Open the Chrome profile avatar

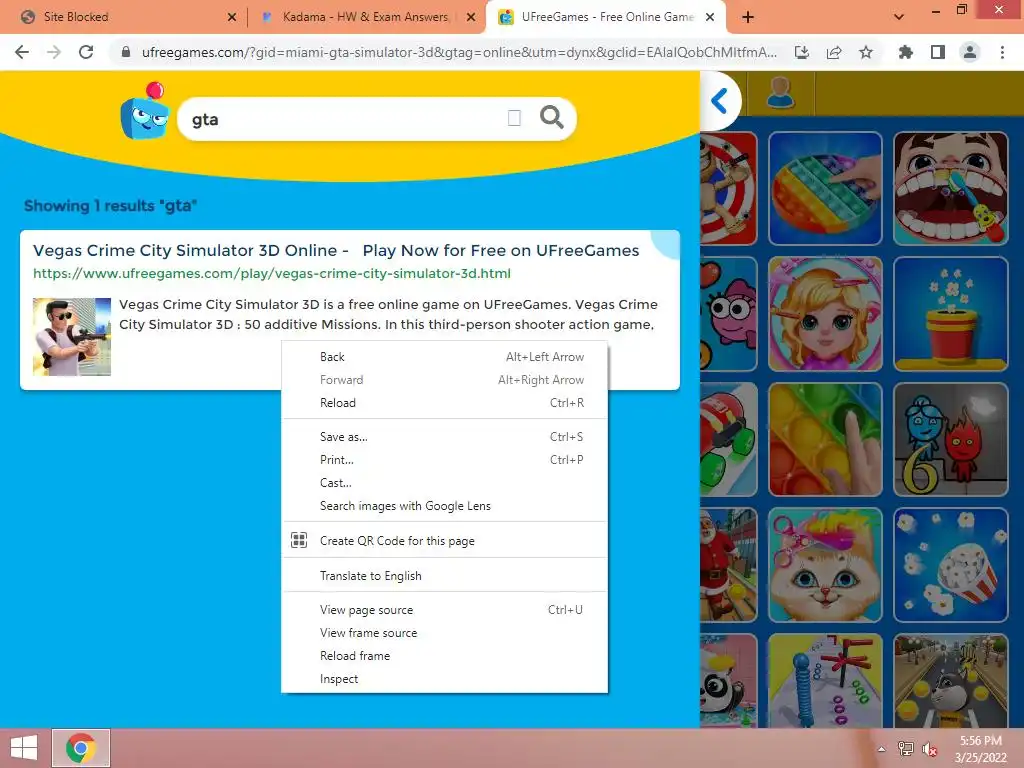point(970,52)
